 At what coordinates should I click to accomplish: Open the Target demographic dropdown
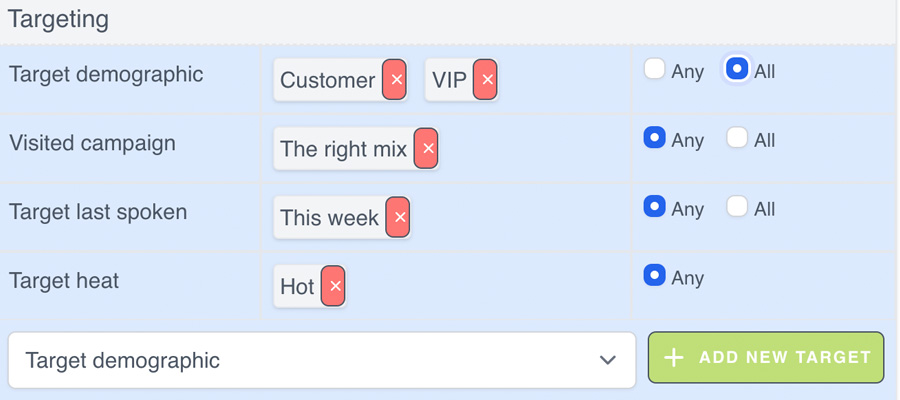pos(321,360)
